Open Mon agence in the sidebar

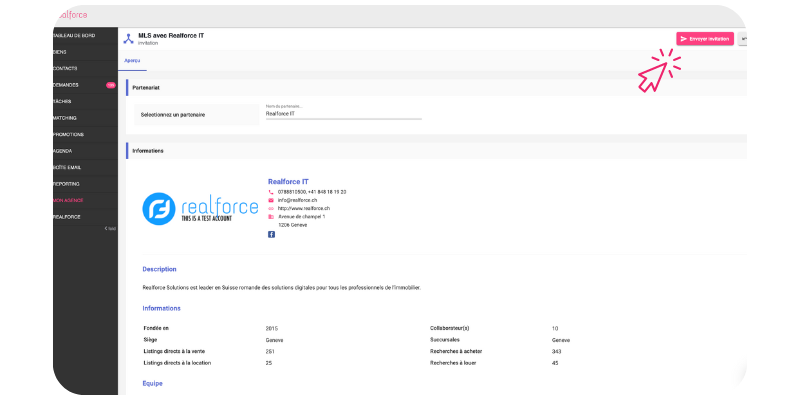tap(68, 201)
